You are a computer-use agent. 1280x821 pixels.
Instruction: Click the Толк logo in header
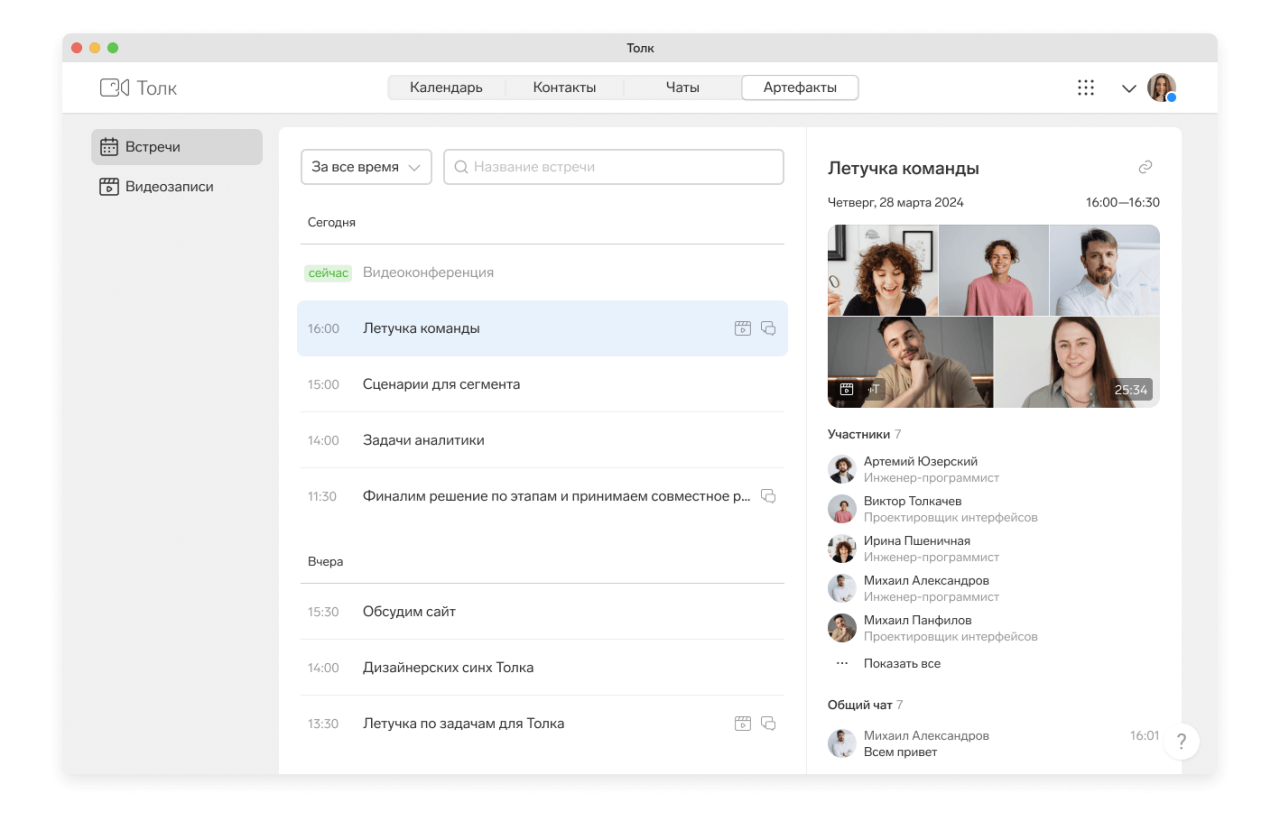pyautogui.click(x=138, y=88)
